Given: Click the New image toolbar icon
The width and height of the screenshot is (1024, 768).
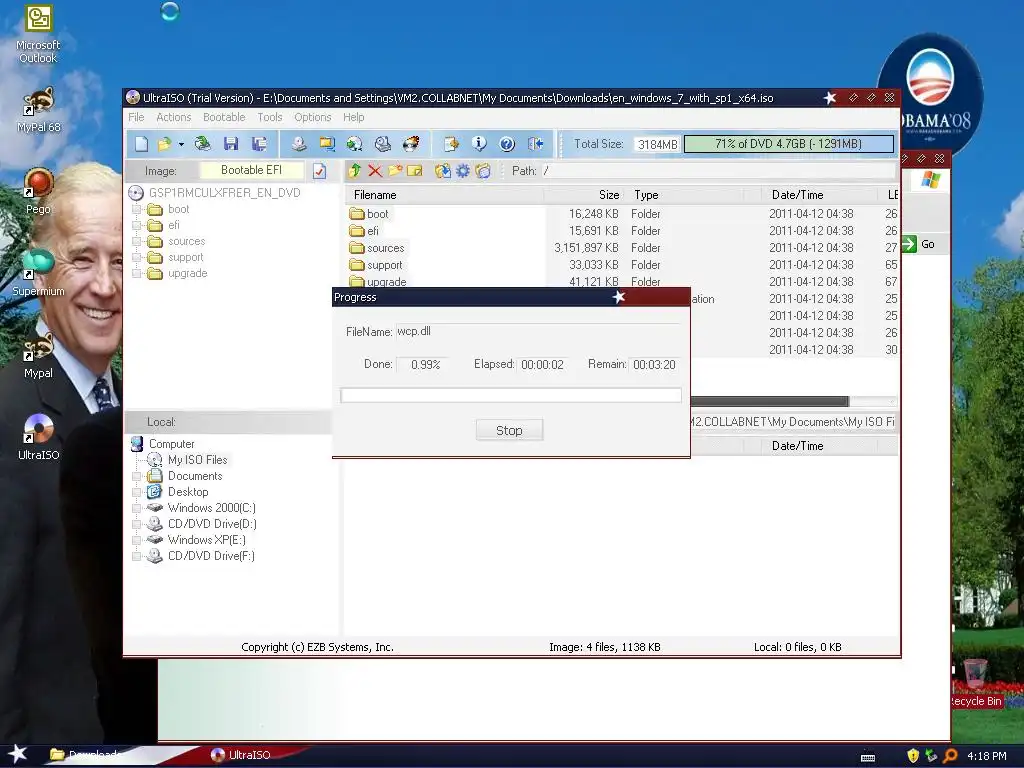Looking at the screenshot, I should pos(141,144).
